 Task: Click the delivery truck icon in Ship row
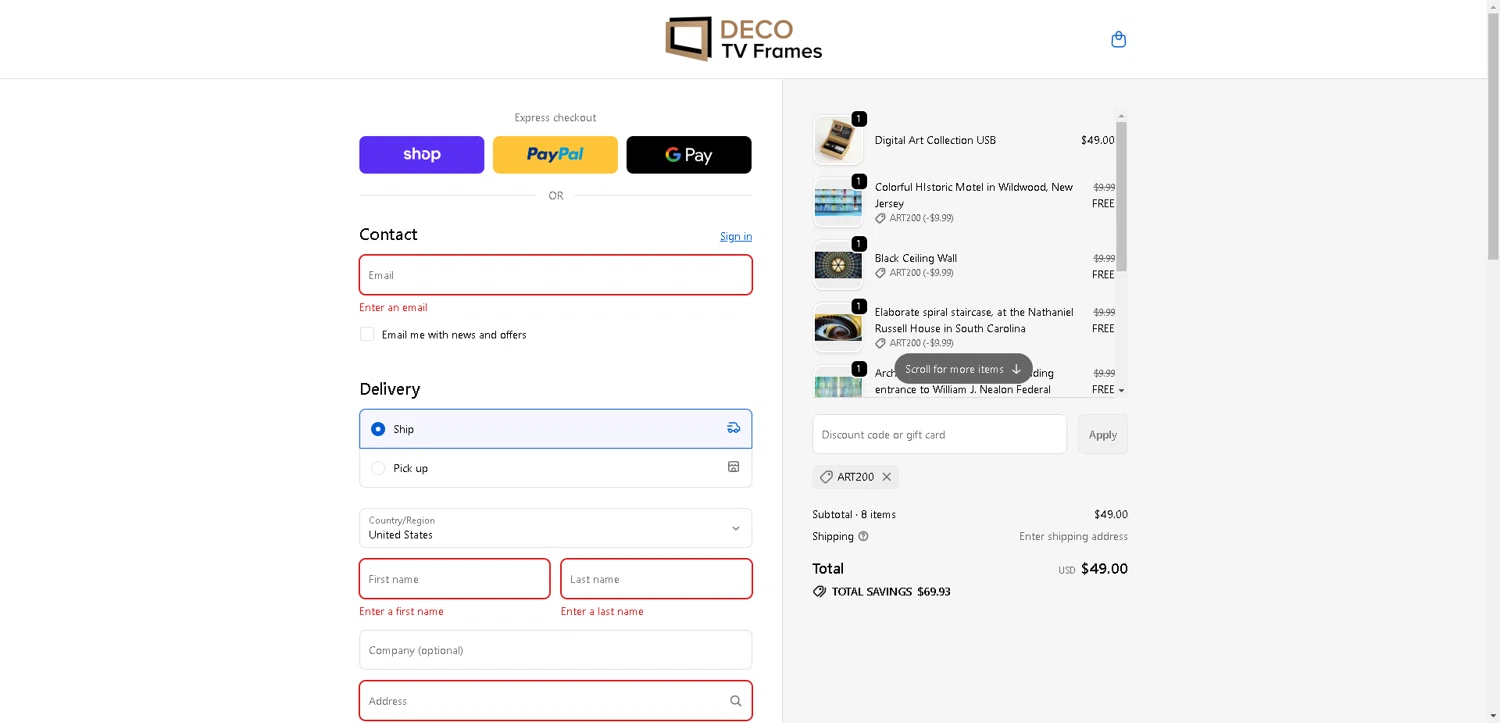734,428
